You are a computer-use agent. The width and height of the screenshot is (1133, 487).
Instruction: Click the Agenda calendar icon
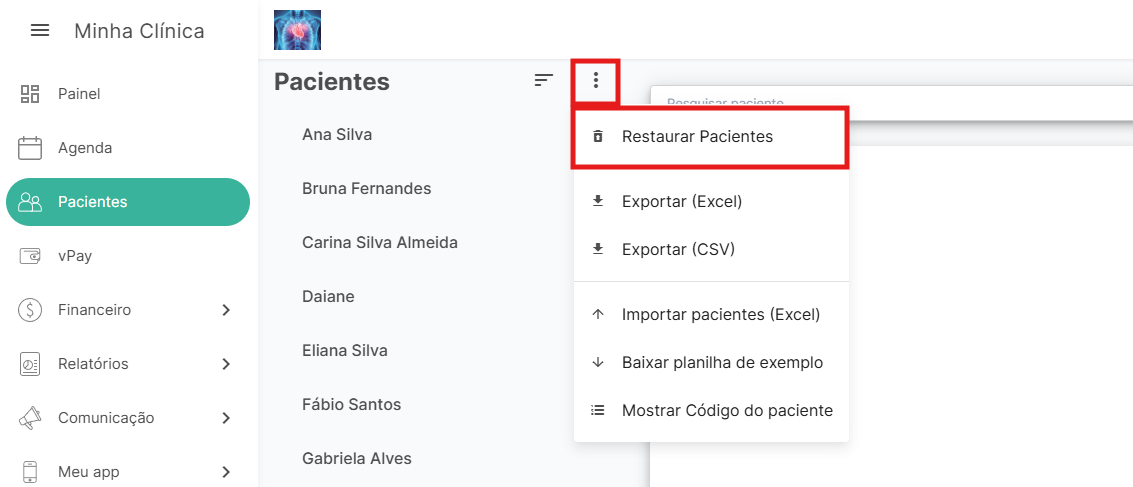30,148
